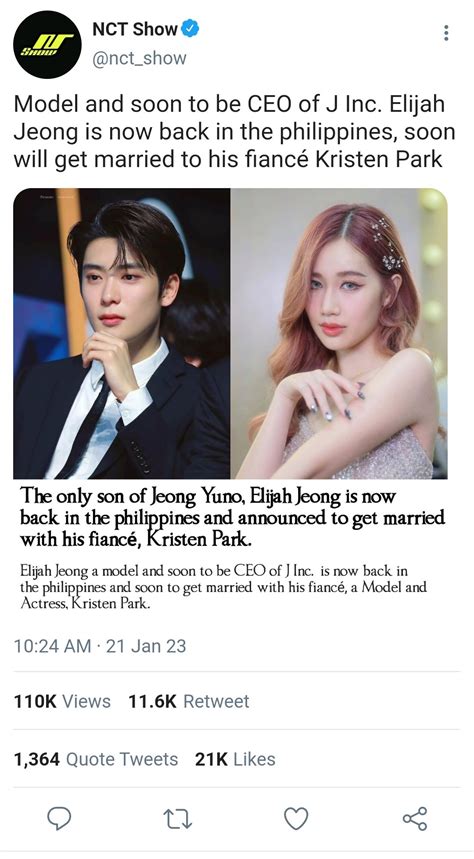Open the NCT Show profile avatar
The width and height of the screenshot is (474, 859).
(47, 45)
